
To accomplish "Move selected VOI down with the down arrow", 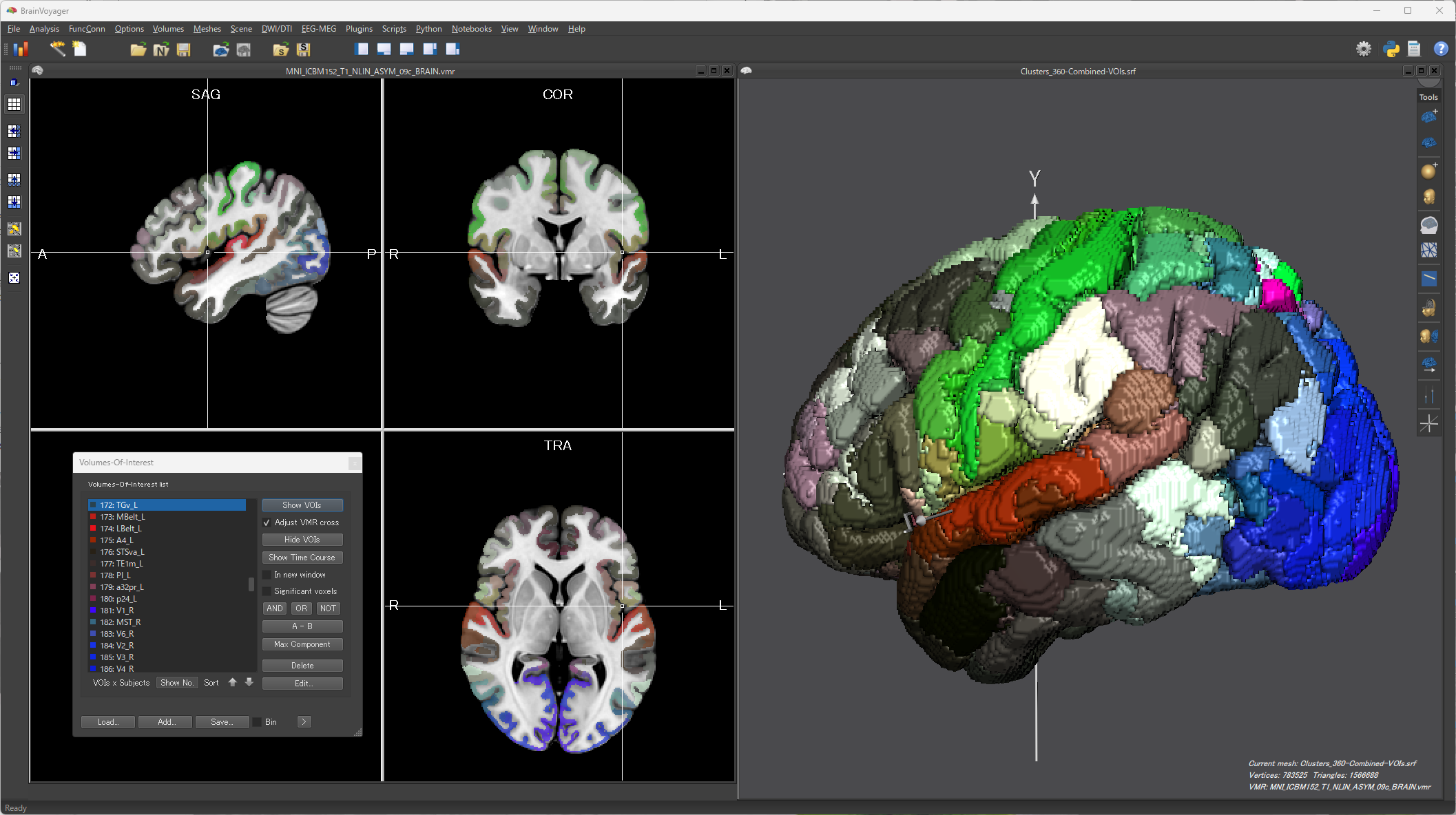I will 249,683.
